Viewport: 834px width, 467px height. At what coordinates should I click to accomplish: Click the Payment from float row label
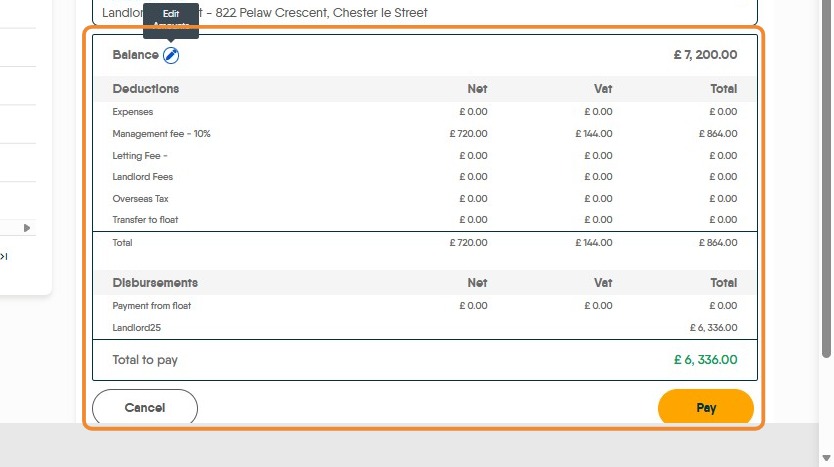152,306
